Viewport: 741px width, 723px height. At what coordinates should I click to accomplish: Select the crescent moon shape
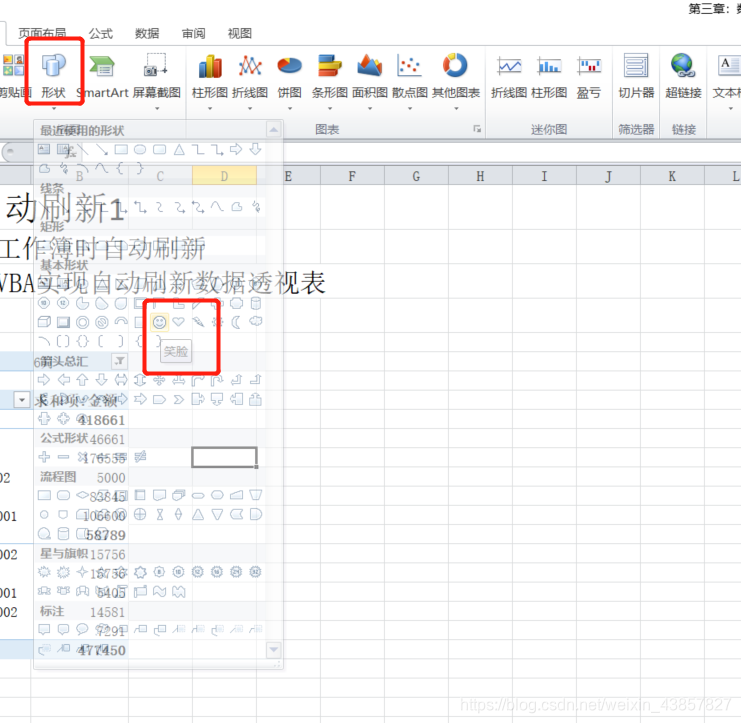pos(236,322)
